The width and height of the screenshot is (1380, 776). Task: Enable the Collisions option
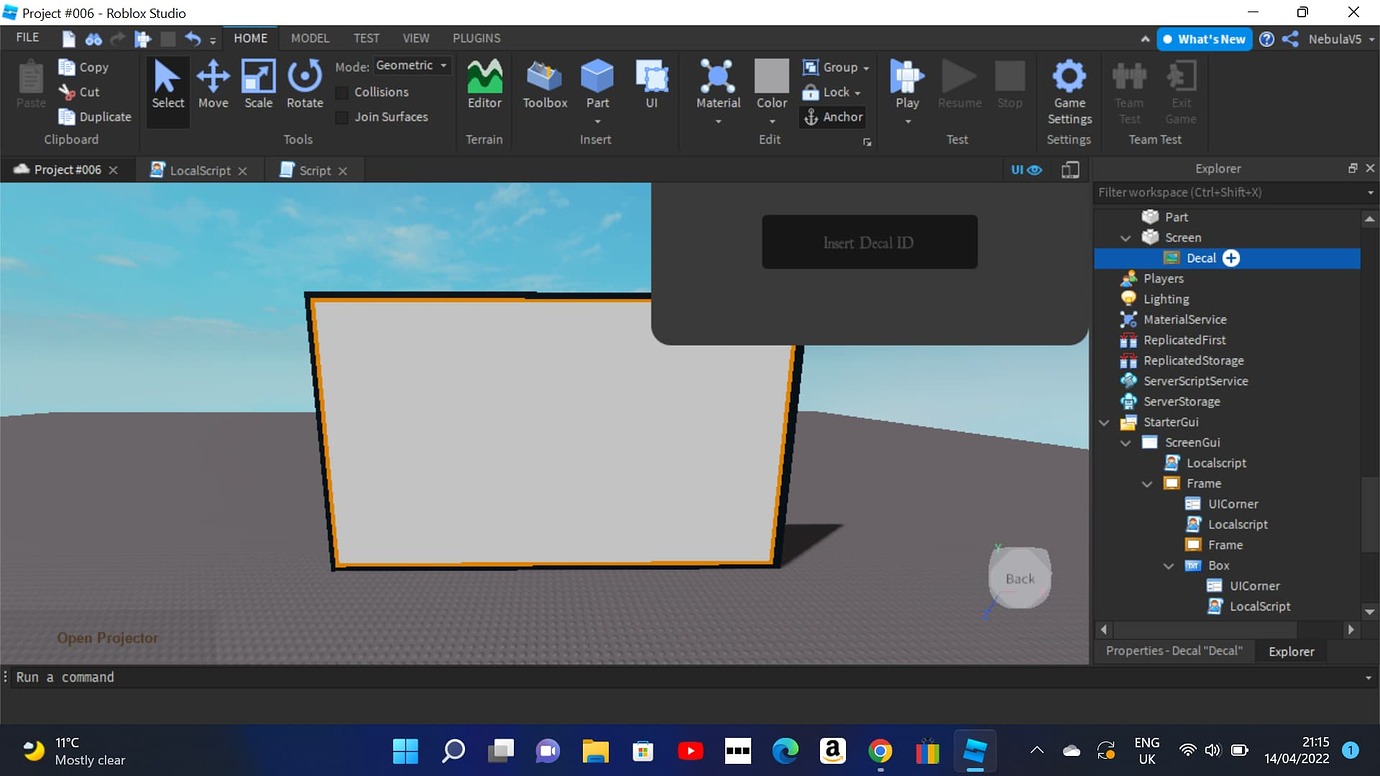(x=342, y=91)
